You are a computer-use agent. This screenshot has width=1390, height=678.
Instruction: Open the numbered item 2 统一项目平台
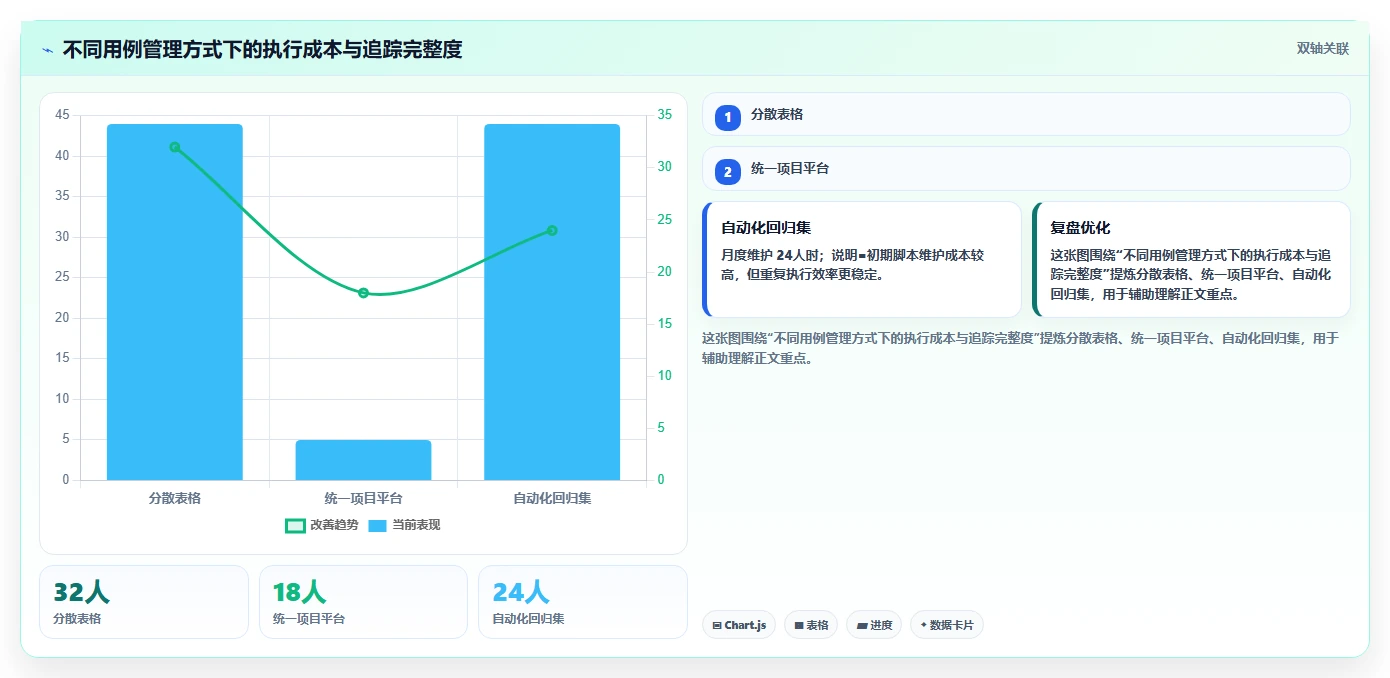tap(1026, 169)
